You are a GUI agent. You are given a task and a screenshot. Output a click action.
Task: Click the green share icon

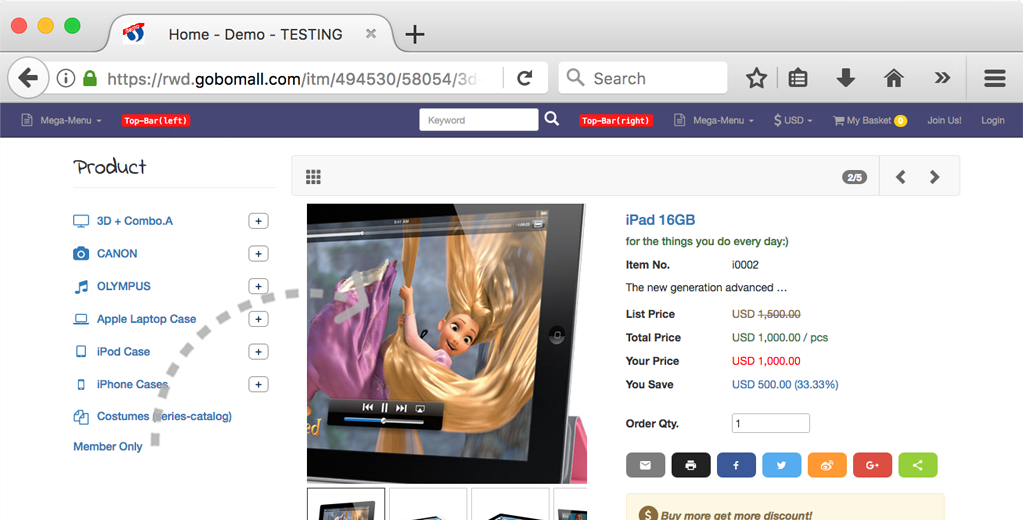[x=918, y=465]
